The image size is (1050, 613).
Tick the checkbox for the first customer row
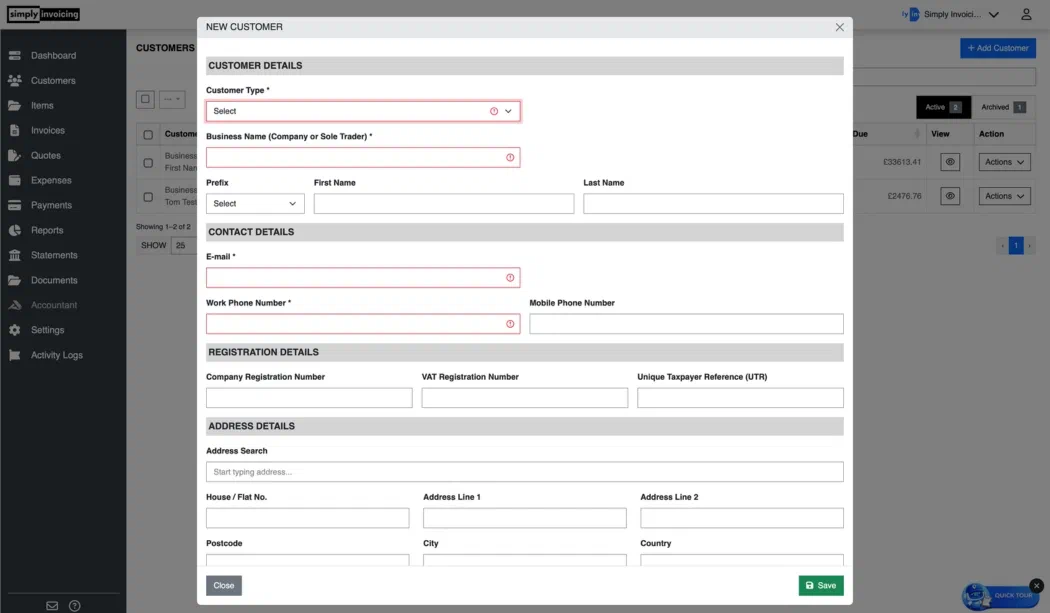pyautogui.click(x=148, y=161)
